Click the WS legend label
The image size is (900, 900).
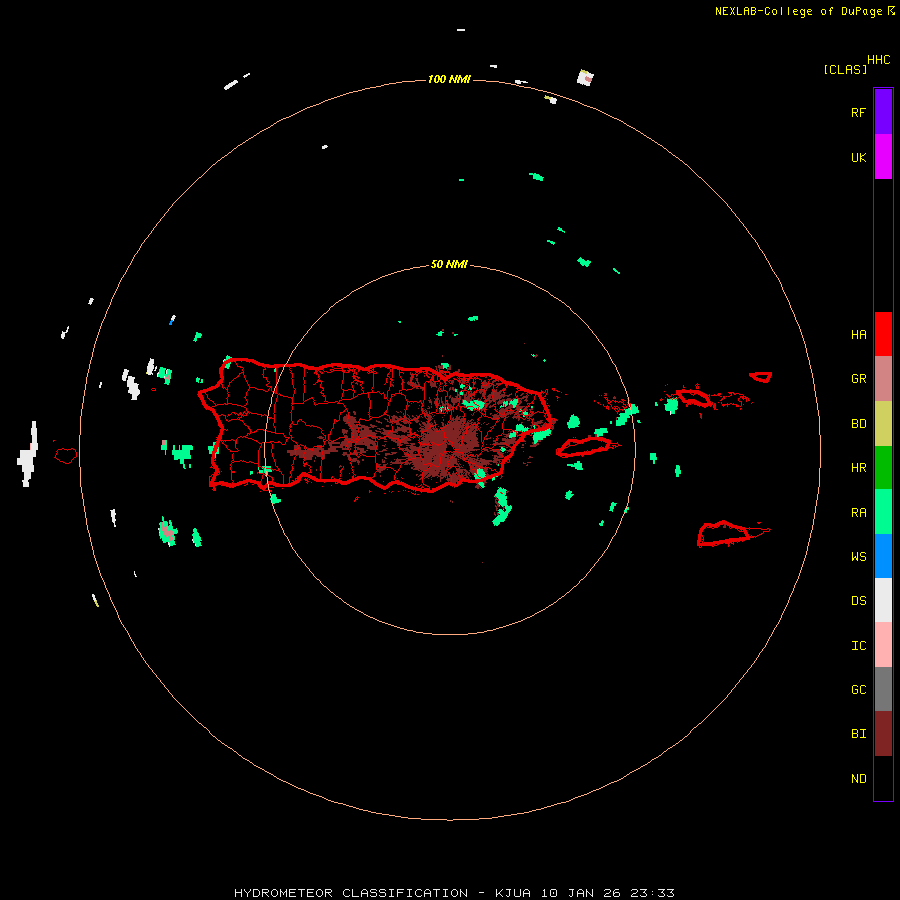[x=858, y=557]
